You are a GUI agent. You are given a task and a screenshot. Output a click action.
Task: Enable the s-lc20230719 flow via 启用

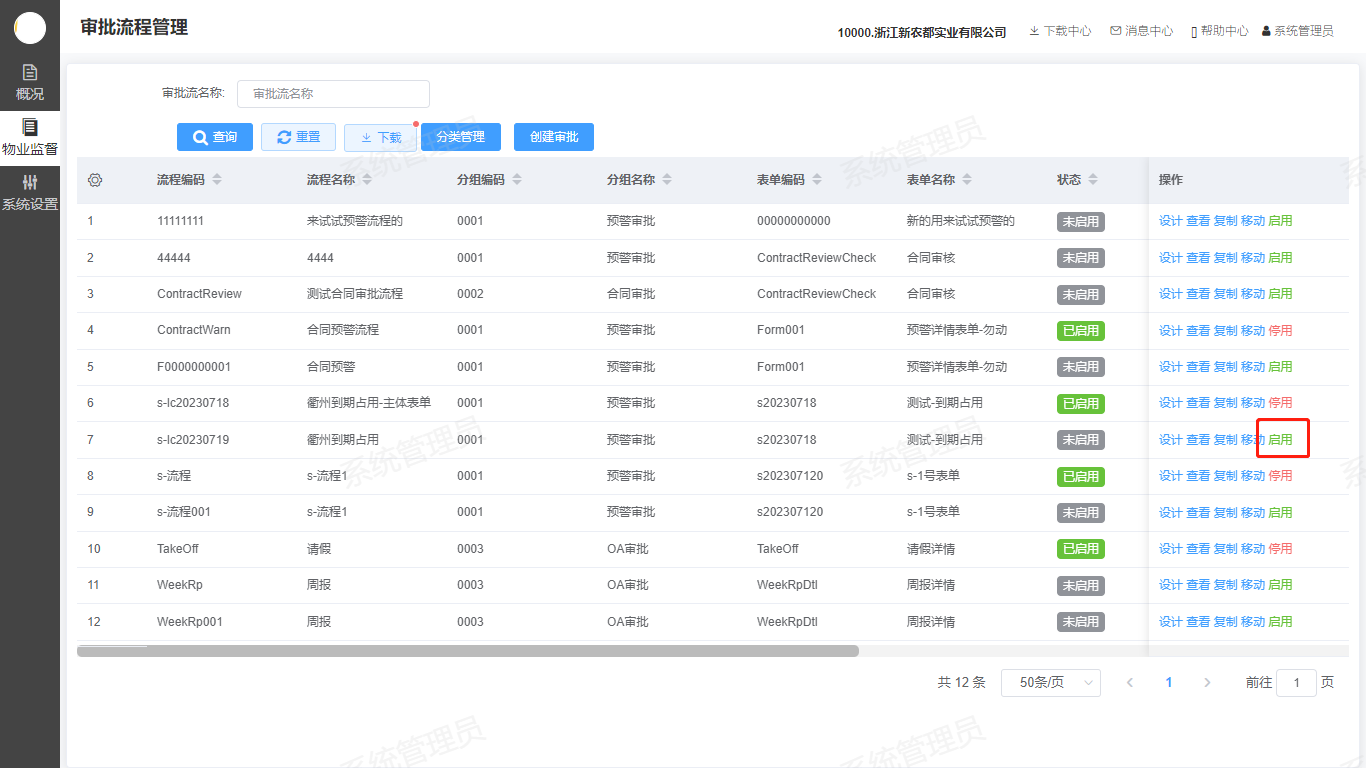1280,440
